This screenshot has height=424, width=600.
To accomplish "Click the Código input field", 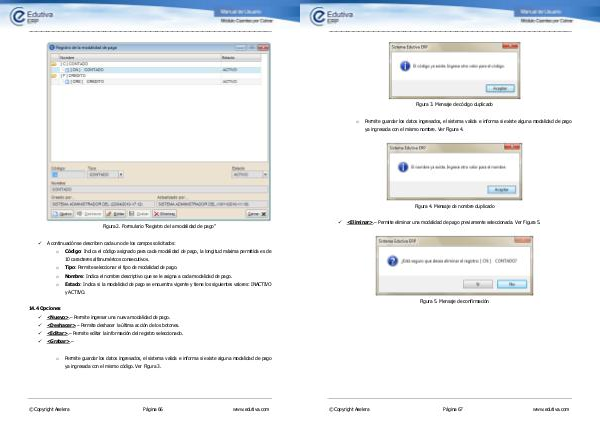I will point(66,173).
